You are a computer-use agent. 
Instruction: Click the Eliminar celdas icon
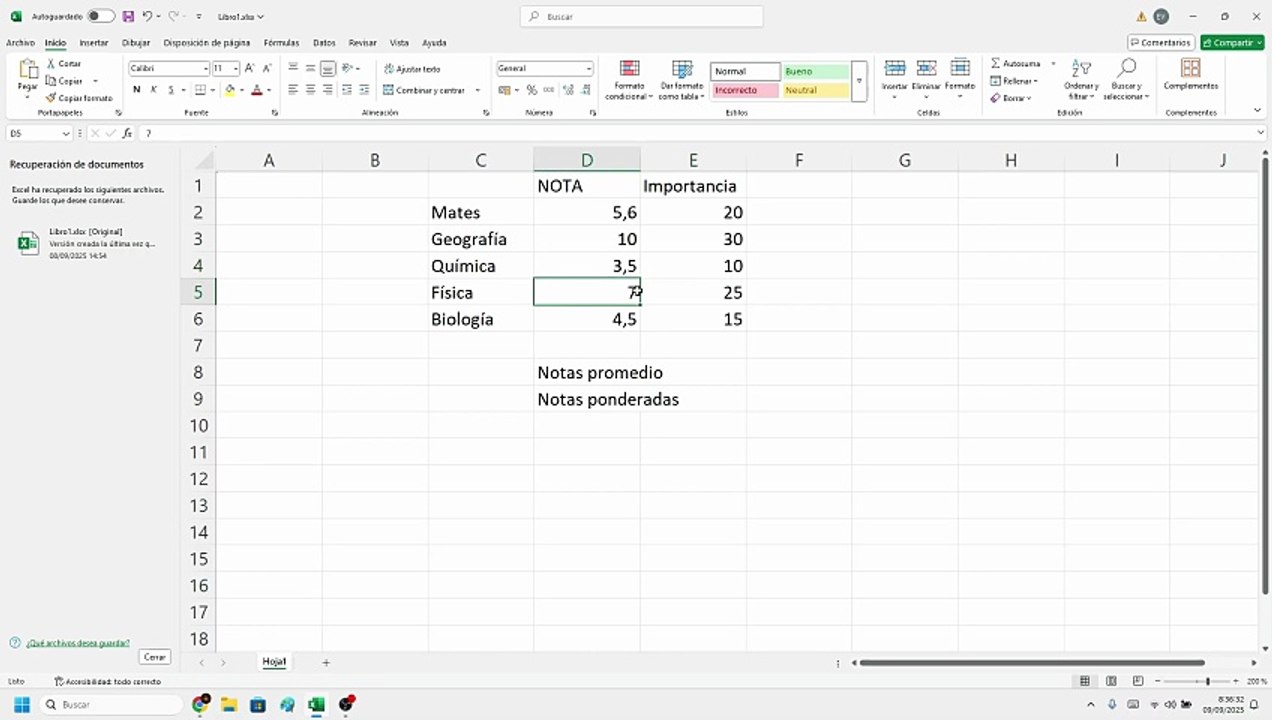point(927,68)
